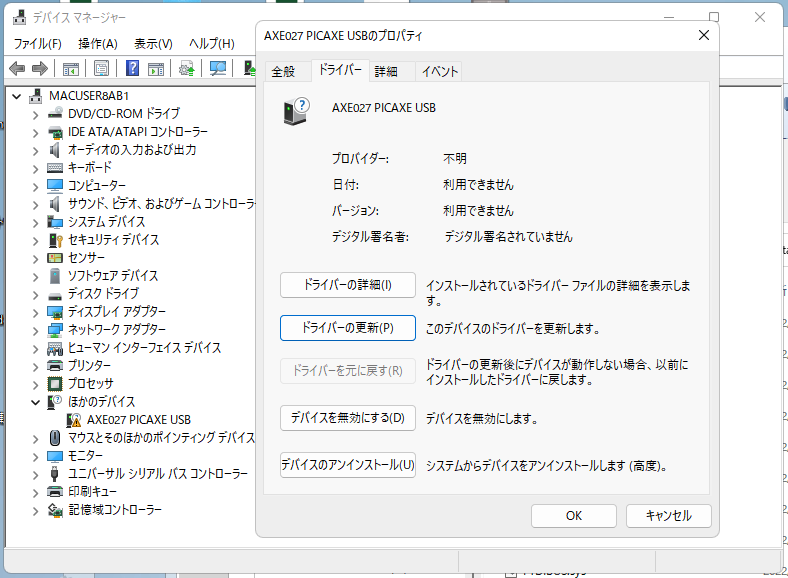The height and width of the screenshot is (578, 788).
Task: Click the 記憶域コントローラー icon
Action: point(55,510)
